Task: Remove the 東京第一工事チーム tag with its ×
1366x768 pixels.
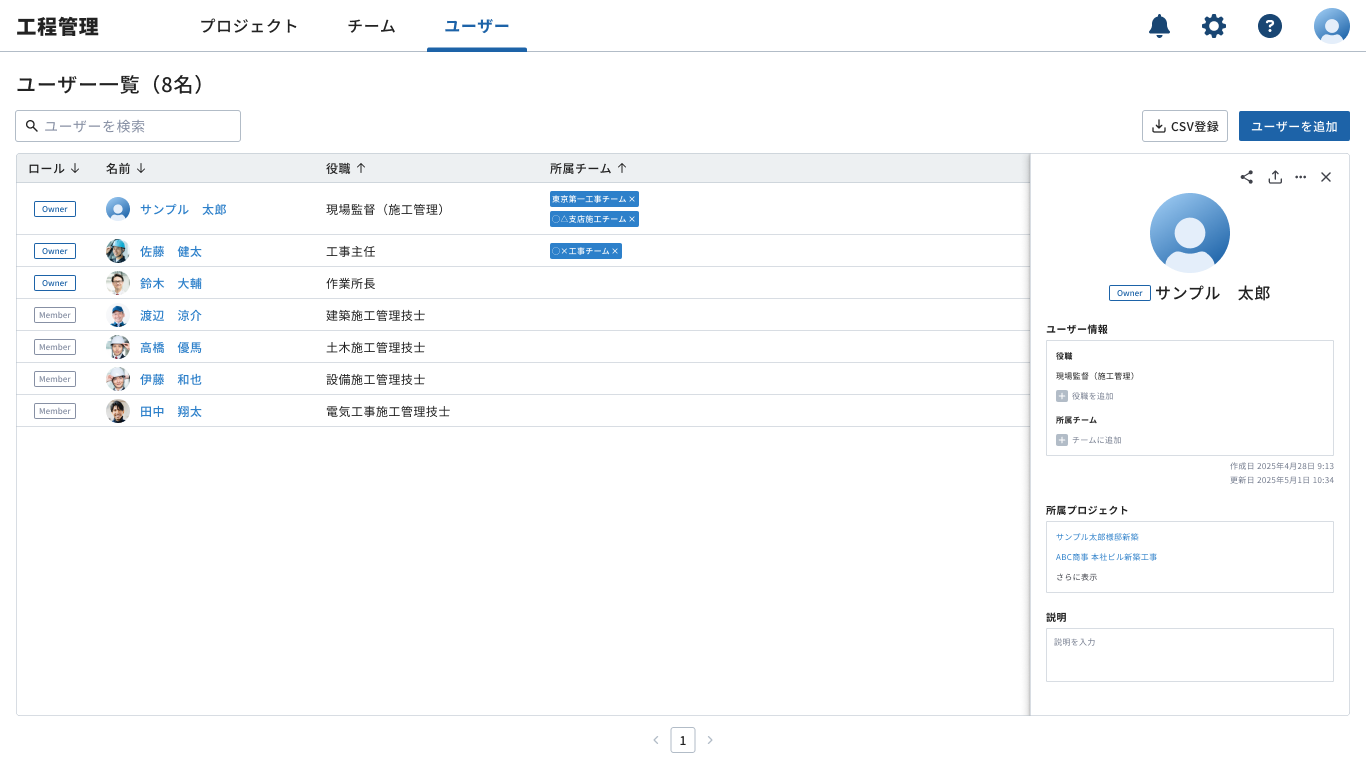Action: [633, 199]
